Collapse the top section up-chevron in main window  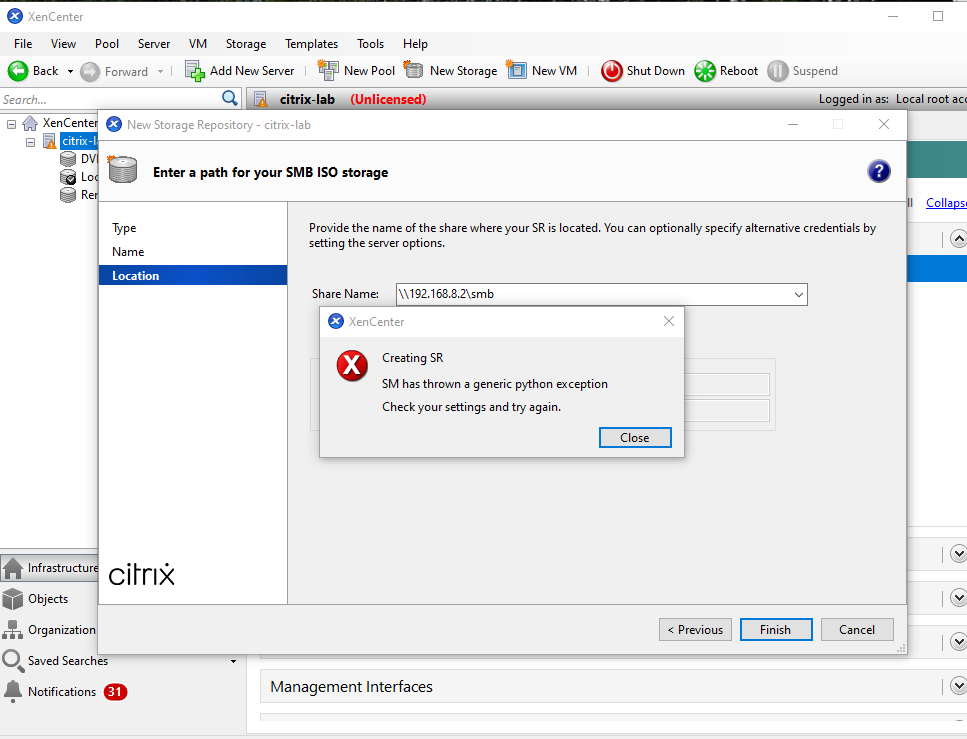point(958,239)
